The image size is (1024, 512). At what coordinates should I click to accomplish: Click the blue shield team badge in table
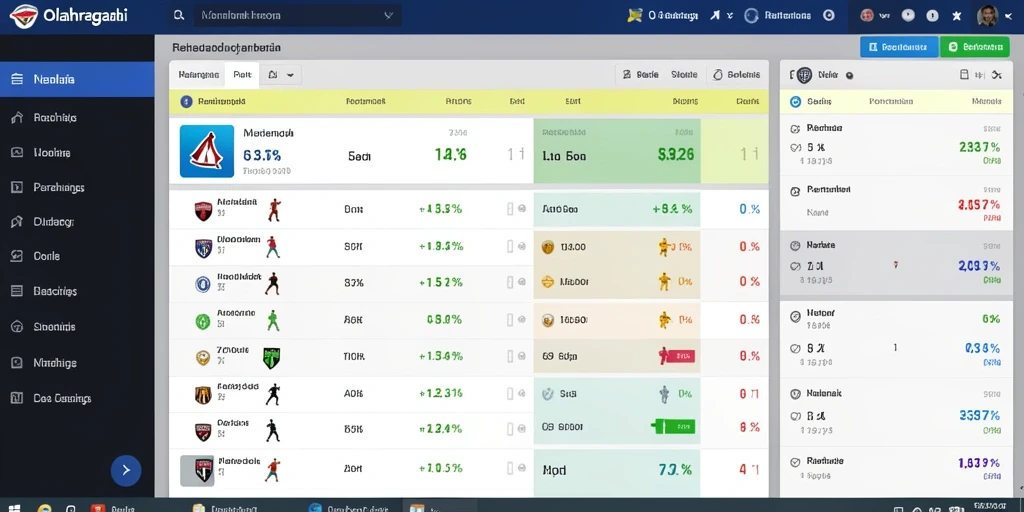(x=203, y=248)
